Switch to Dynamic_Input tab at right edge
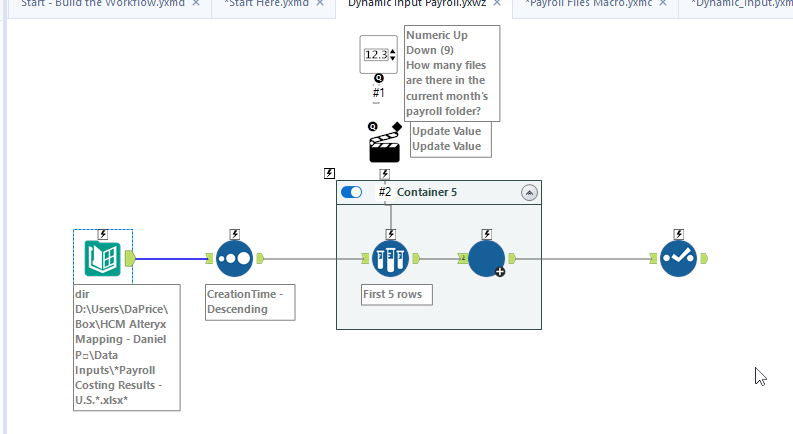The image size is (793, 434). [741, 3]
